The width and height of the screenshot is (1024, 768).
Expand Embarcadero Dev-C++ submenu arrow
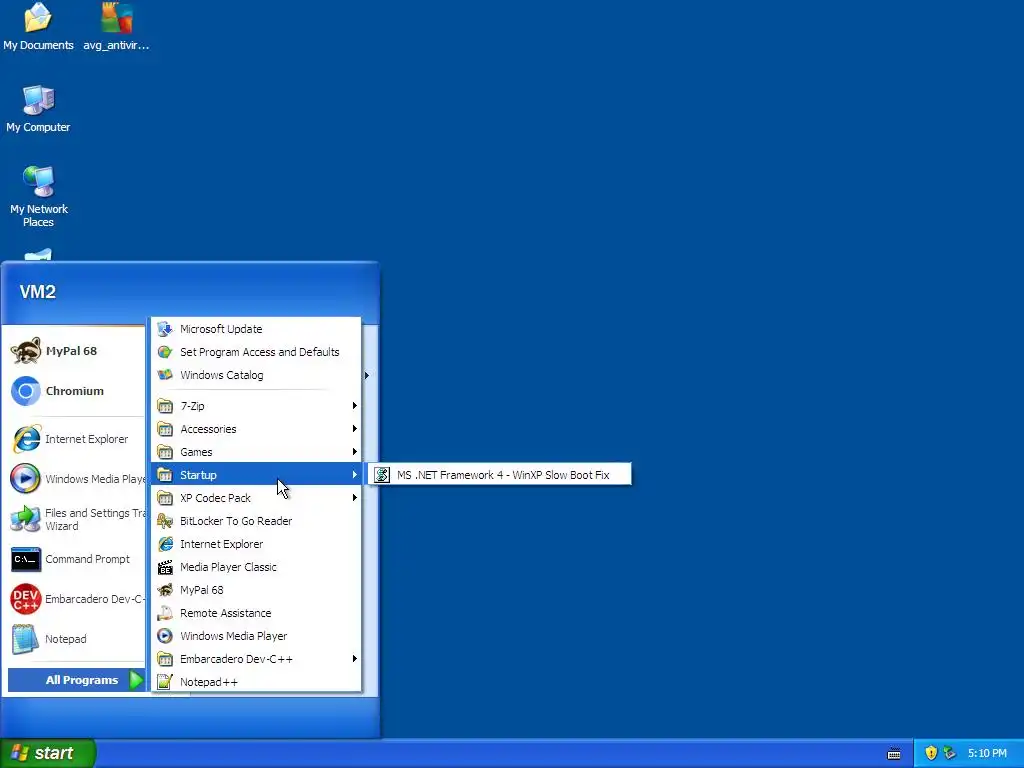tap(355, 658)
